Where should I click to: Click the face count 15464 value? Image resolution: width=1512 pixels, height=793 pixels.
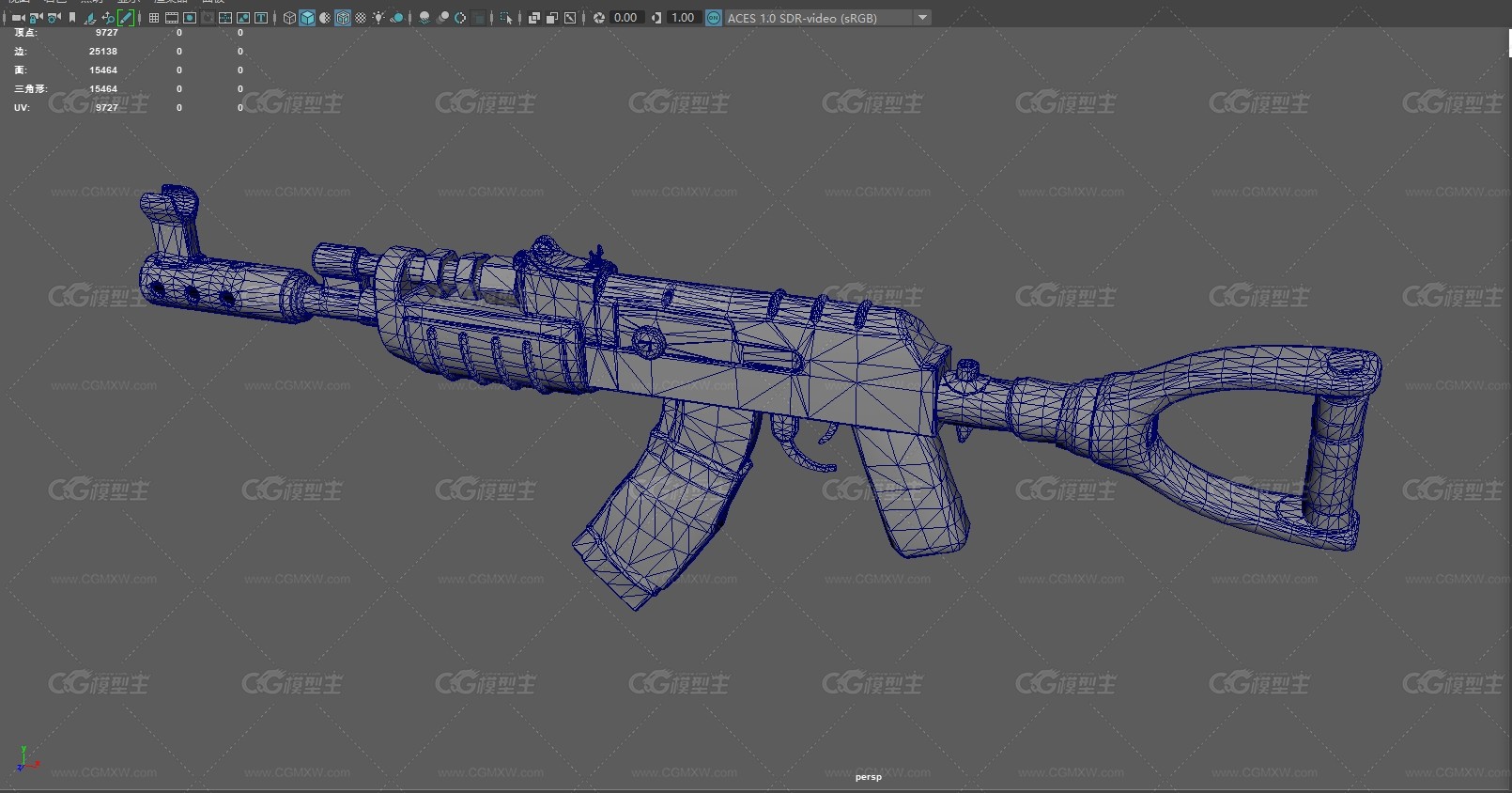click(x=103, y=70)
